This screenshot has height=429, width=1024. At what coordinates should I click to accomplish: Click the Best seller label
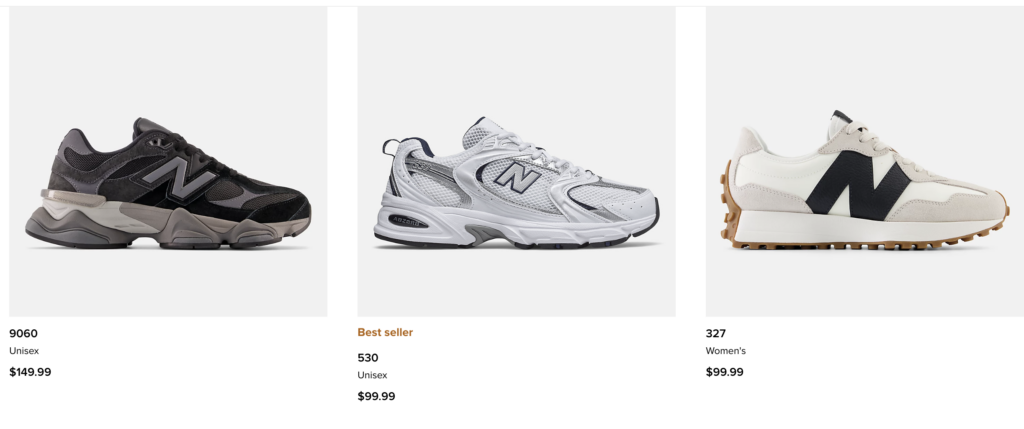coord(385,332)
